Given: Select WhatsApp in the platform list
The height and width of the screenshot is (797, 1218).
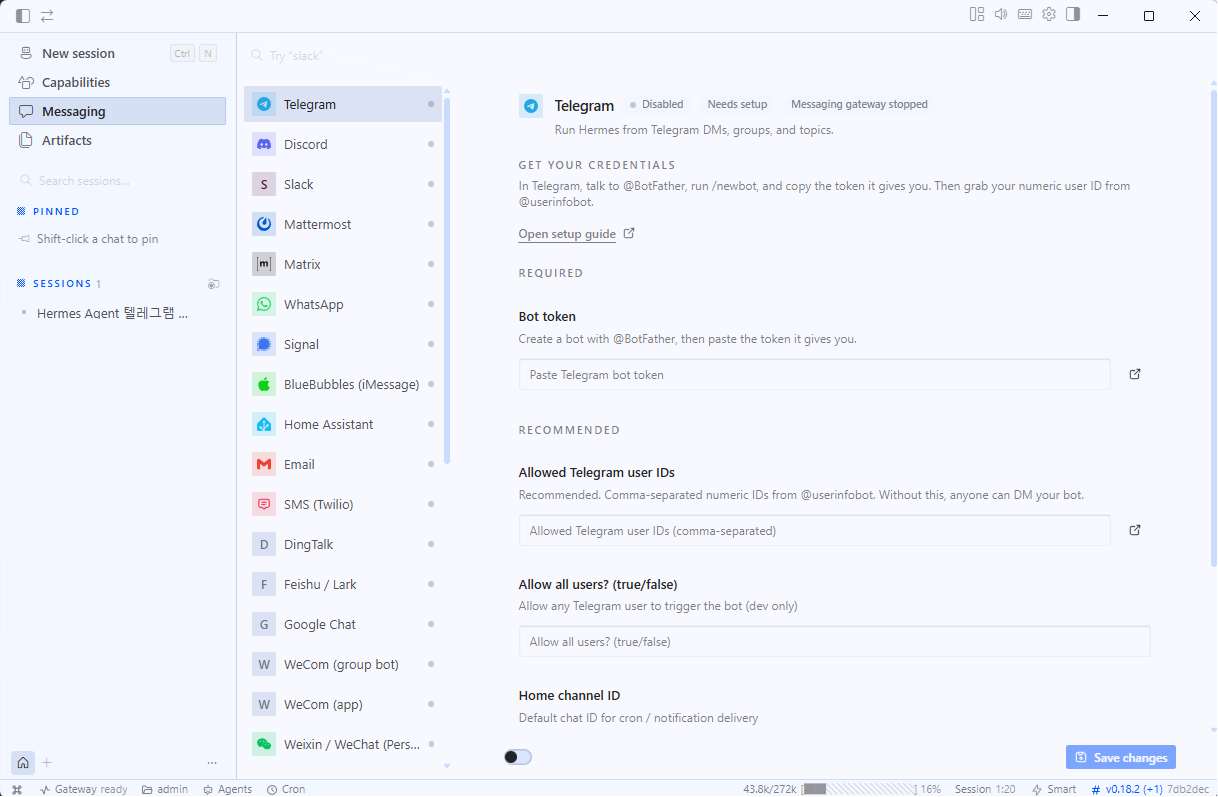Looking at the screenshot, I should click(343, 304).
